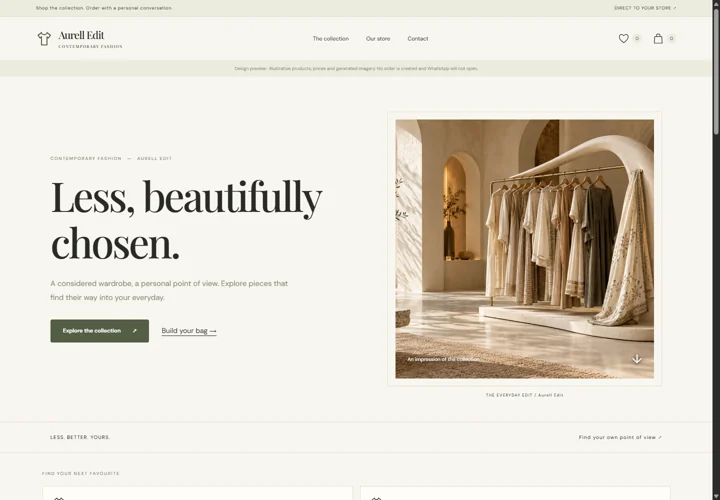The image size is (720, 500).
Task: Open the wishlist heart icon
Action: coord(623,39)
